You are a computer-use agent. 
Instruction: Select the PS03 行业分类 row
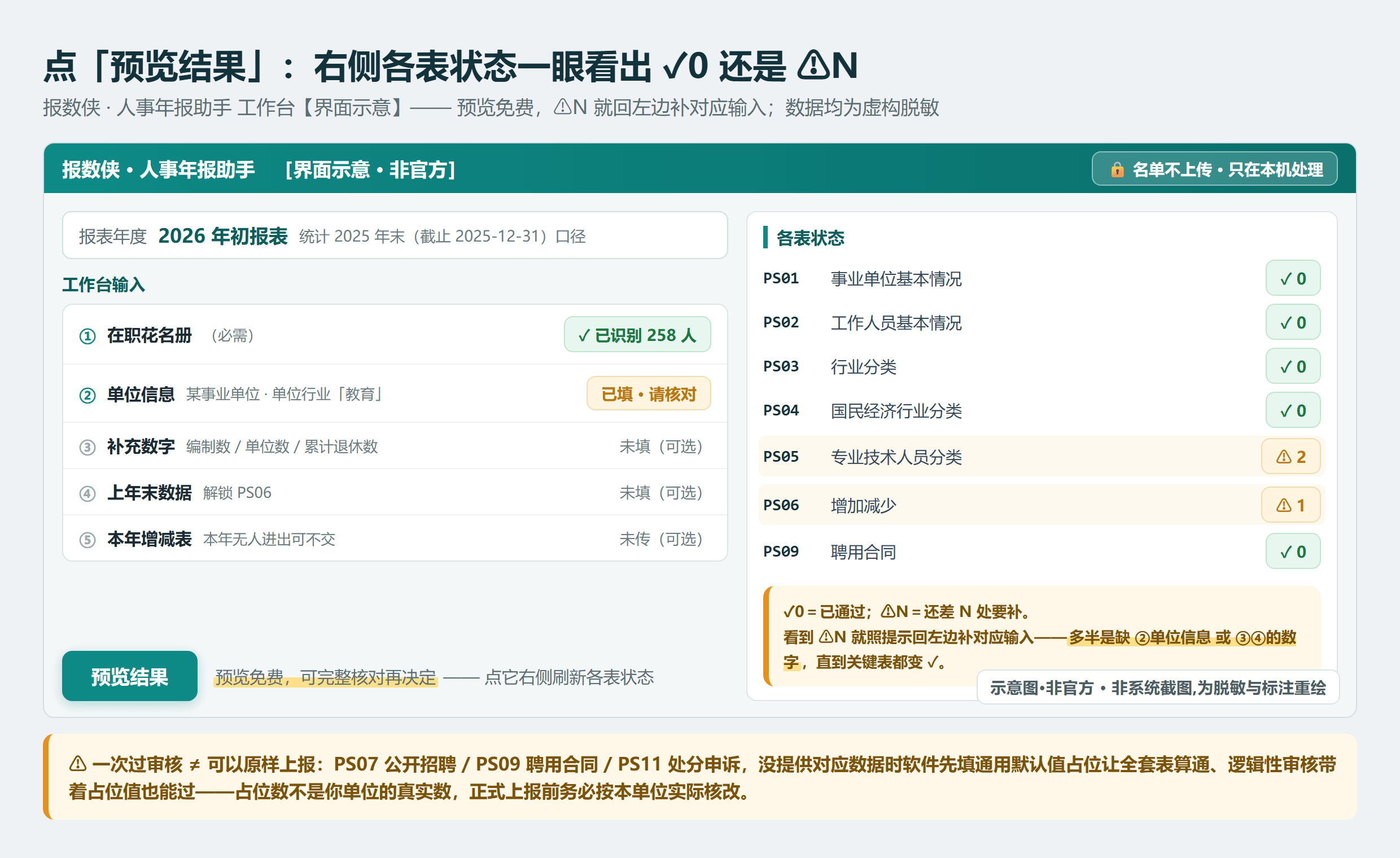click(1042, 366)
